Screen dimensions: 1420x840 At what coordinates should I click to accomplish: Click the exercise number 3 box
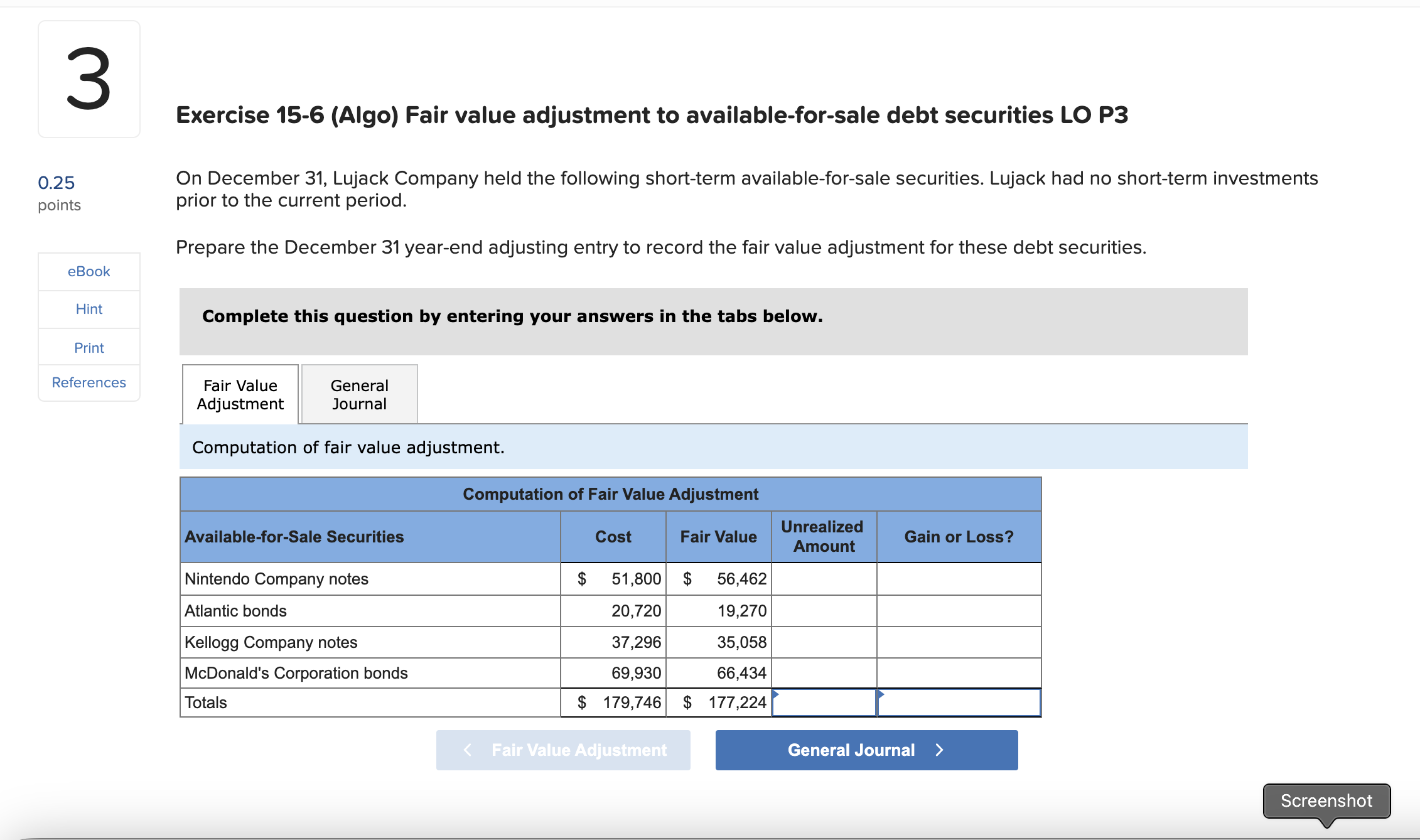point(89,78)
